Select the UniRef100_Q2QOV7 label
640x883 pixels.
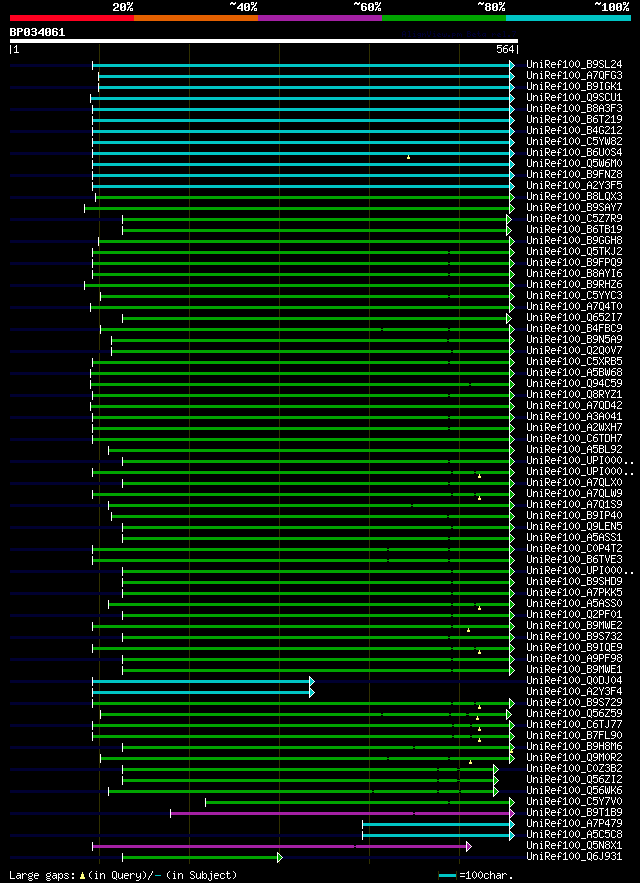[574, 350]
